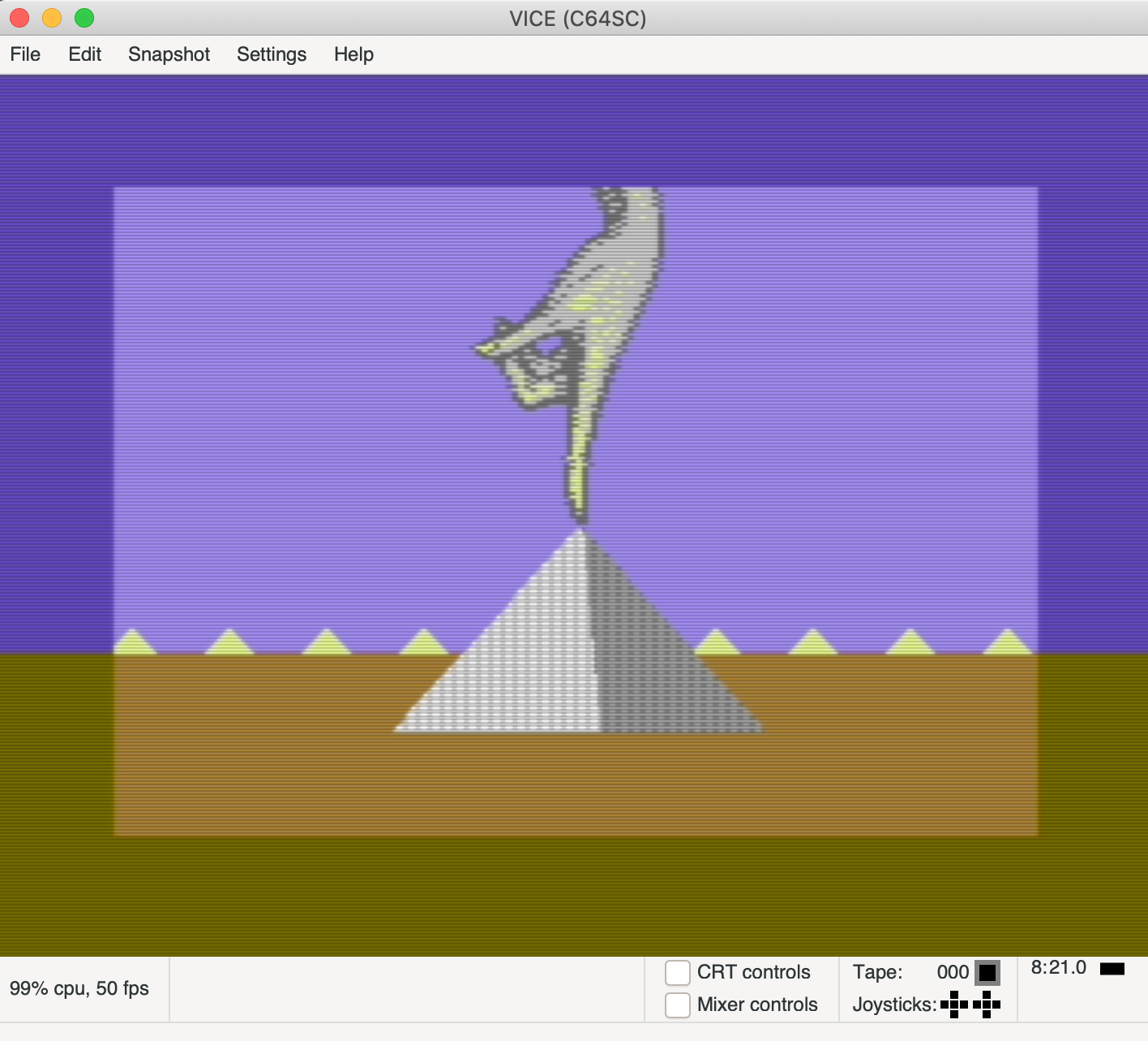The height and width of the screenshot is (1041, 1148).
Task: Click the tape stop status icon
Action: point(987,972)
